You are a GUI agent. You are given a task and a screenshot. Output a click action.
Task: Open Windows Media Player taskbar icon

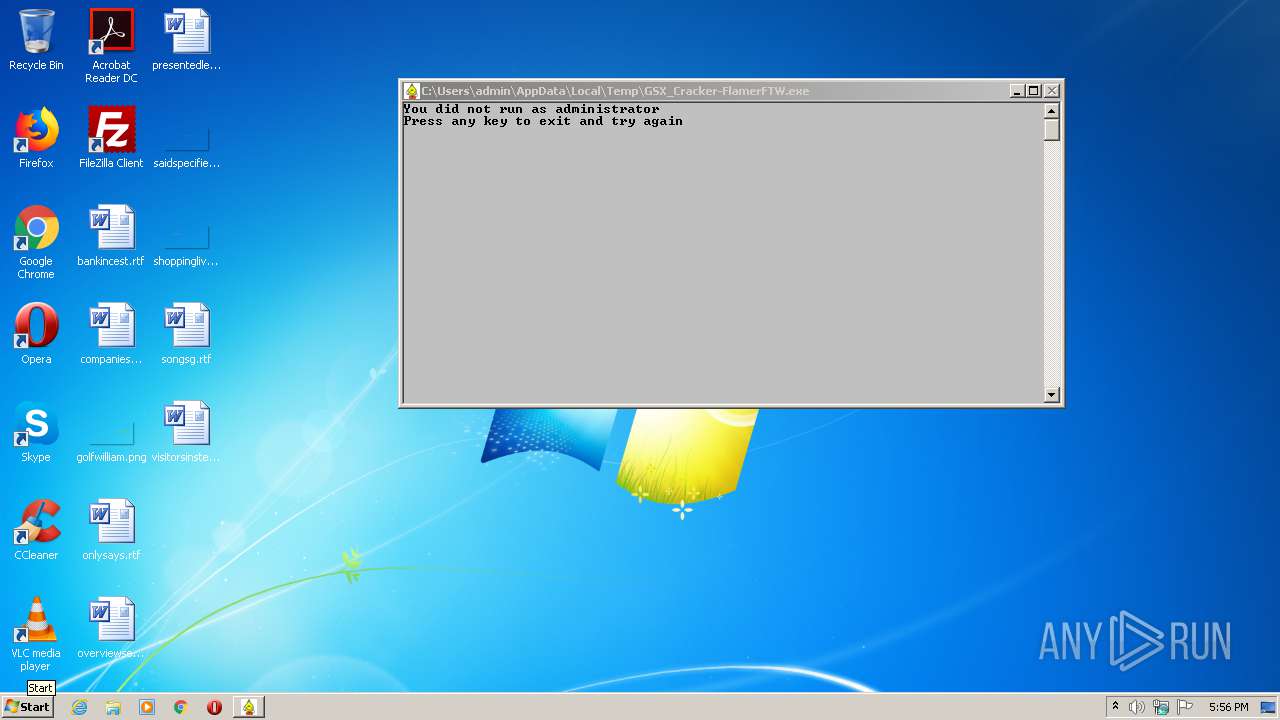[147, 707]
